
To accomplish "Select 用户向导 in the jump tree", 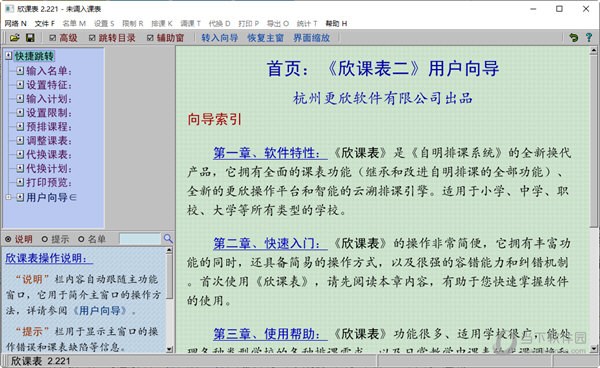I will [51, 197].
